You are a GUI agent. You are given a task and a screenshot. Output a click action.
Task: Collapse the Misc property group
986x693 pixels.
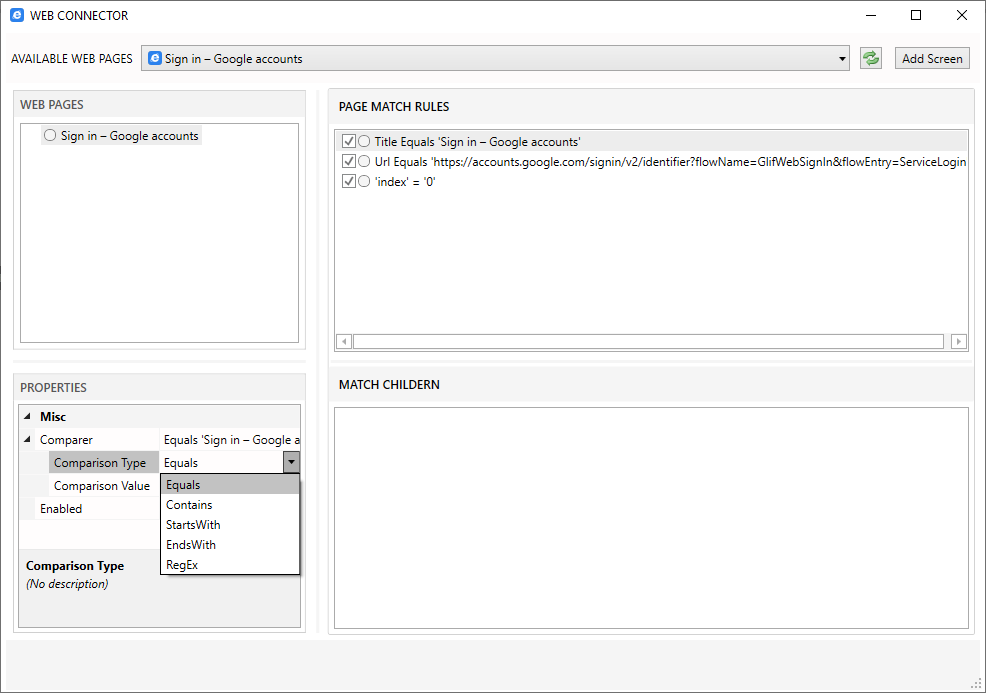(28, 416)
